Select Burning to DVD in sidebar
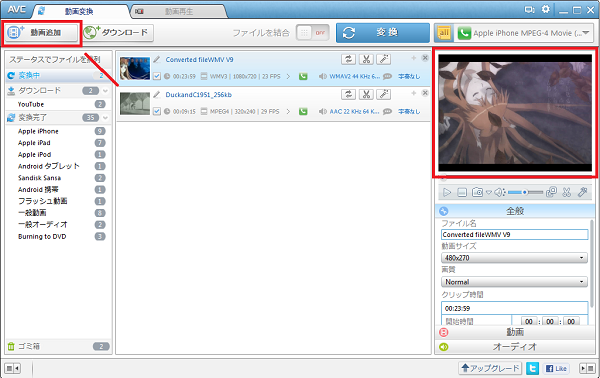This screenshot has height=378, width=600. coord(42,236)
